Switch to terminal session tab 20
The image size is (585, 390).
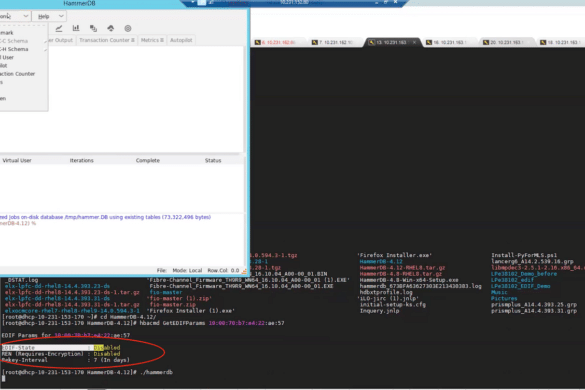[x=506, y=43]
